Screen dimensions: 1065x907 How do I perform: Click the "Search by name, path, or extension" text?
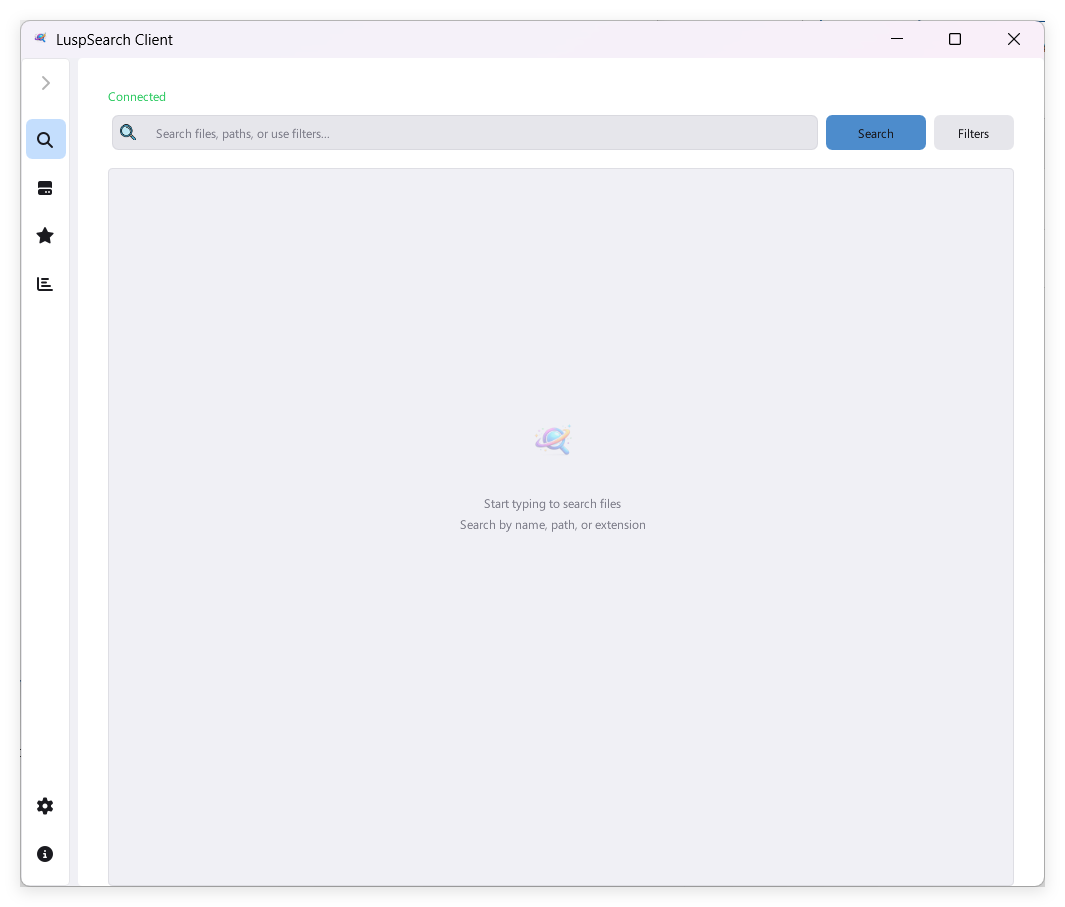(x=552, y=525)
